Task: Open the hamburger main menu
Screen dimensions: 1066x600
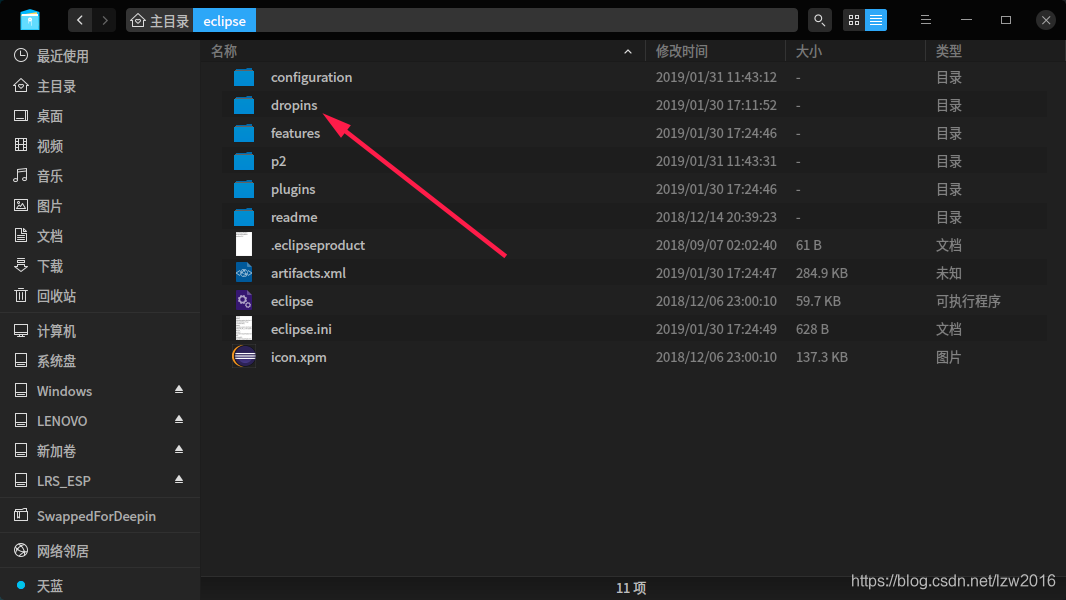Action: coord(925,20)
